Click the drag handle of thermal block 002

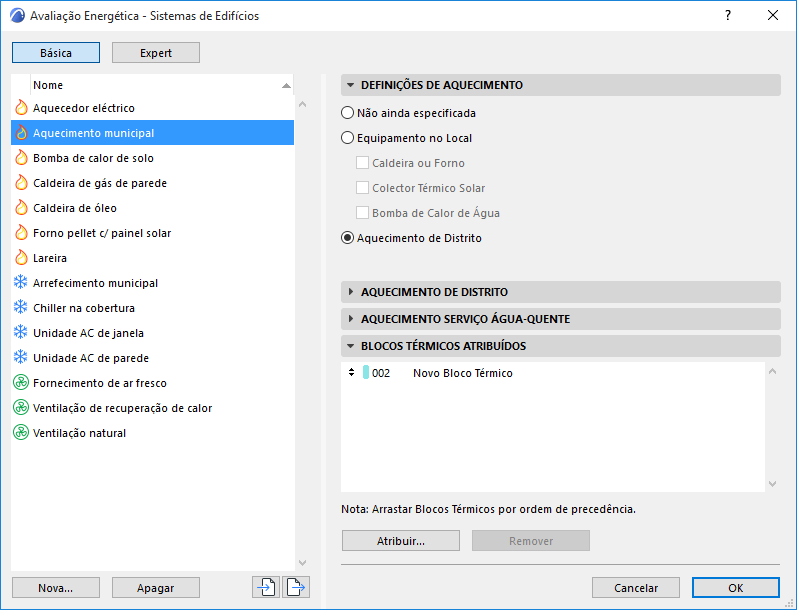tap(351, 373)
